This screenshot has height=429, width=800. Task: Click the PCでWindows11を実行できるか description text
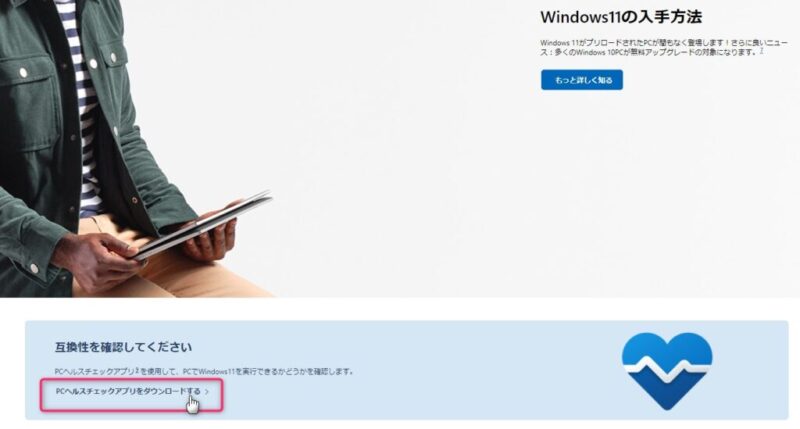(x=204, y=371)
